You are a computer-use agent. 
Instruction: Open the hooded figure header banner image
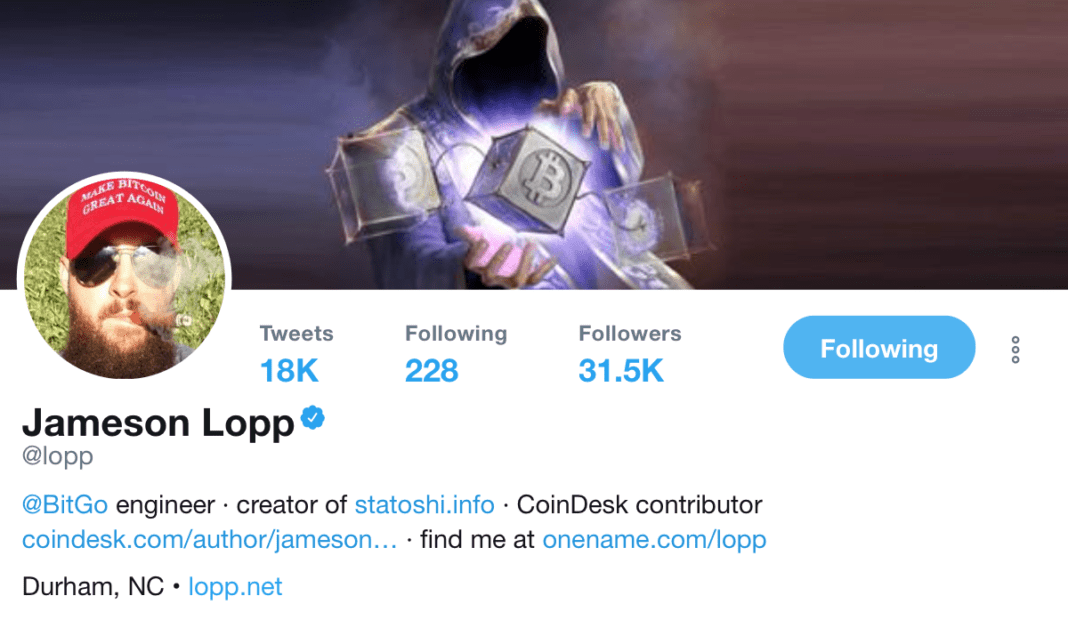[x=534, y=144]
